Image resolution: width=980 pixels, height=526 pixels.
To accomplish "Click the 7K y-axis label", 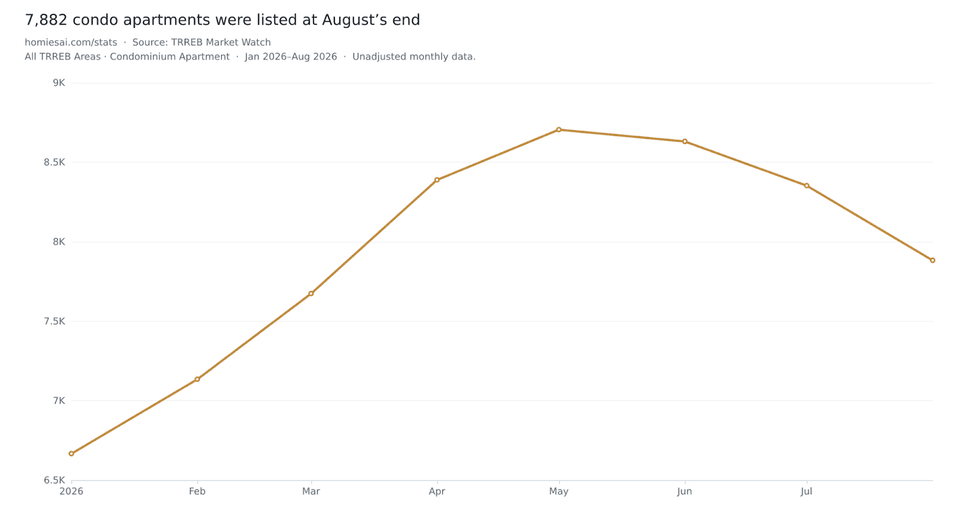I will coord(59,400).
